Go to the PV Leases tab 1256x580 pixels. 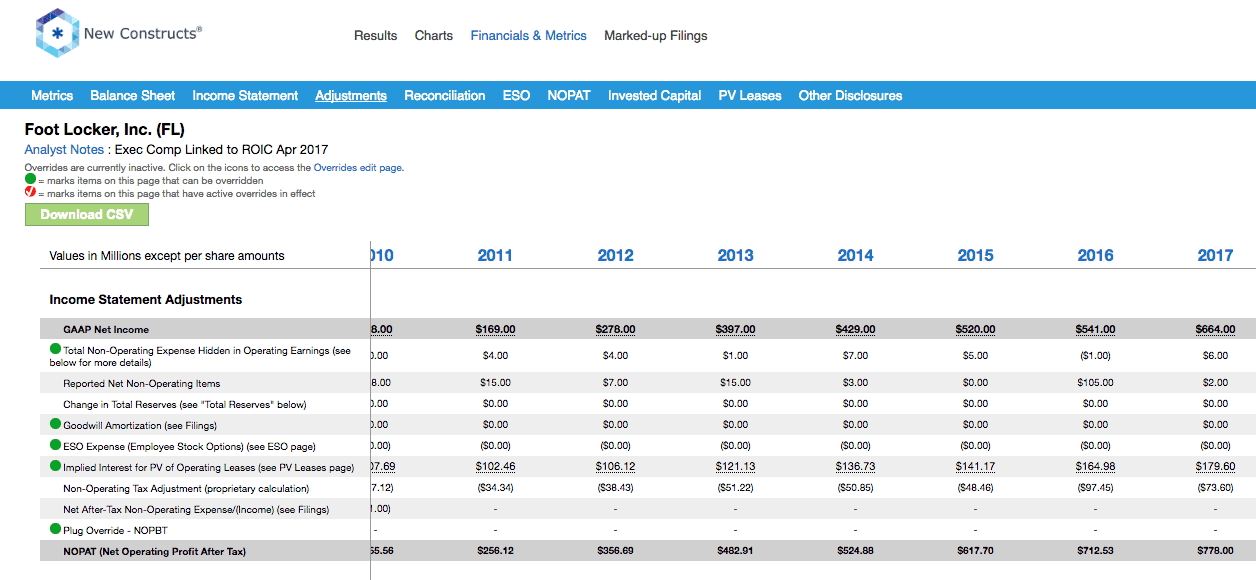click(x=750, y=96)
